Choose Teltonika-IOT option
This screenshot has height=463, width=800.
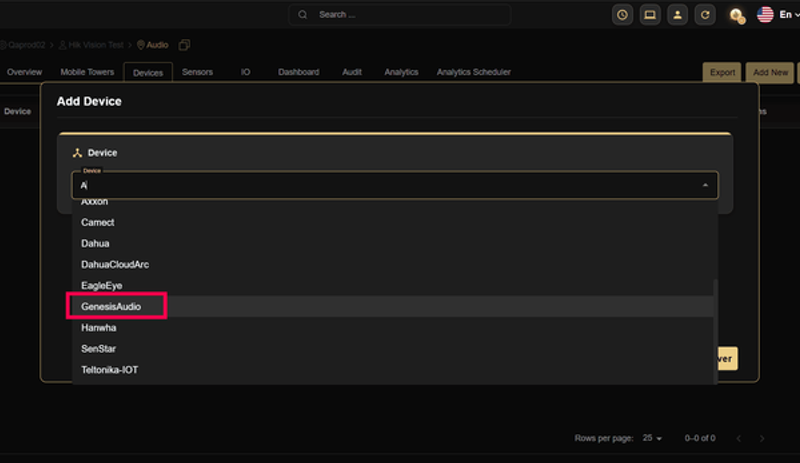(x=394, y=370)
